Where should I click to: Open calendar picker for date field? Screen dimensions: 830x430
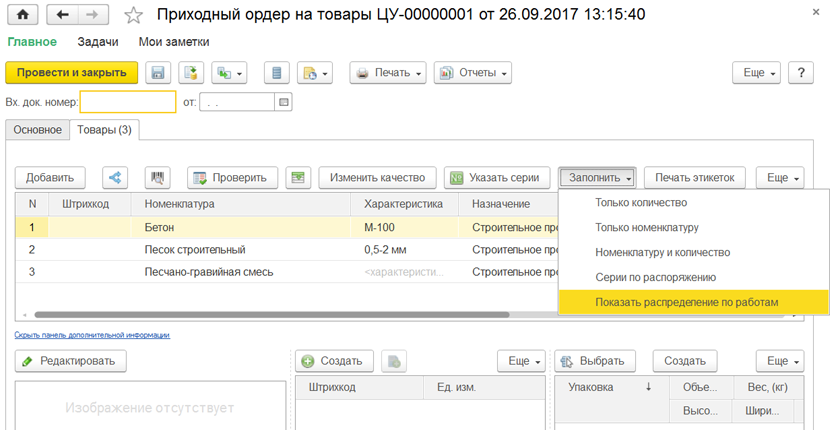(x=284, y=102)
